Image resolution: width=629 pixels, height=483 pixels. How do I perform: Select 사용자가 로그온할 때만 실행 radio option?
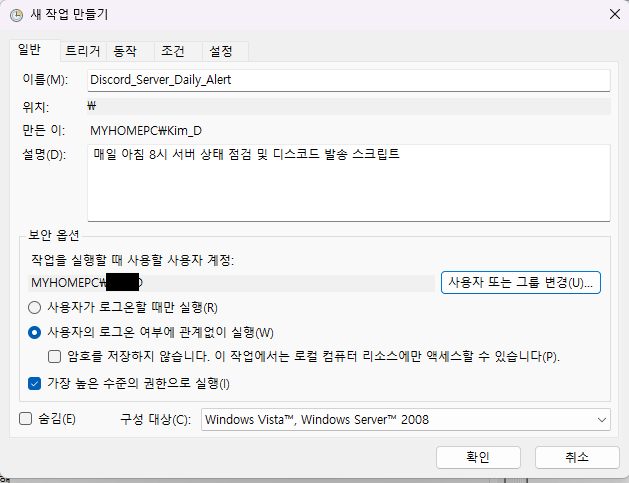pyautogui.click(x=36, y=307)
